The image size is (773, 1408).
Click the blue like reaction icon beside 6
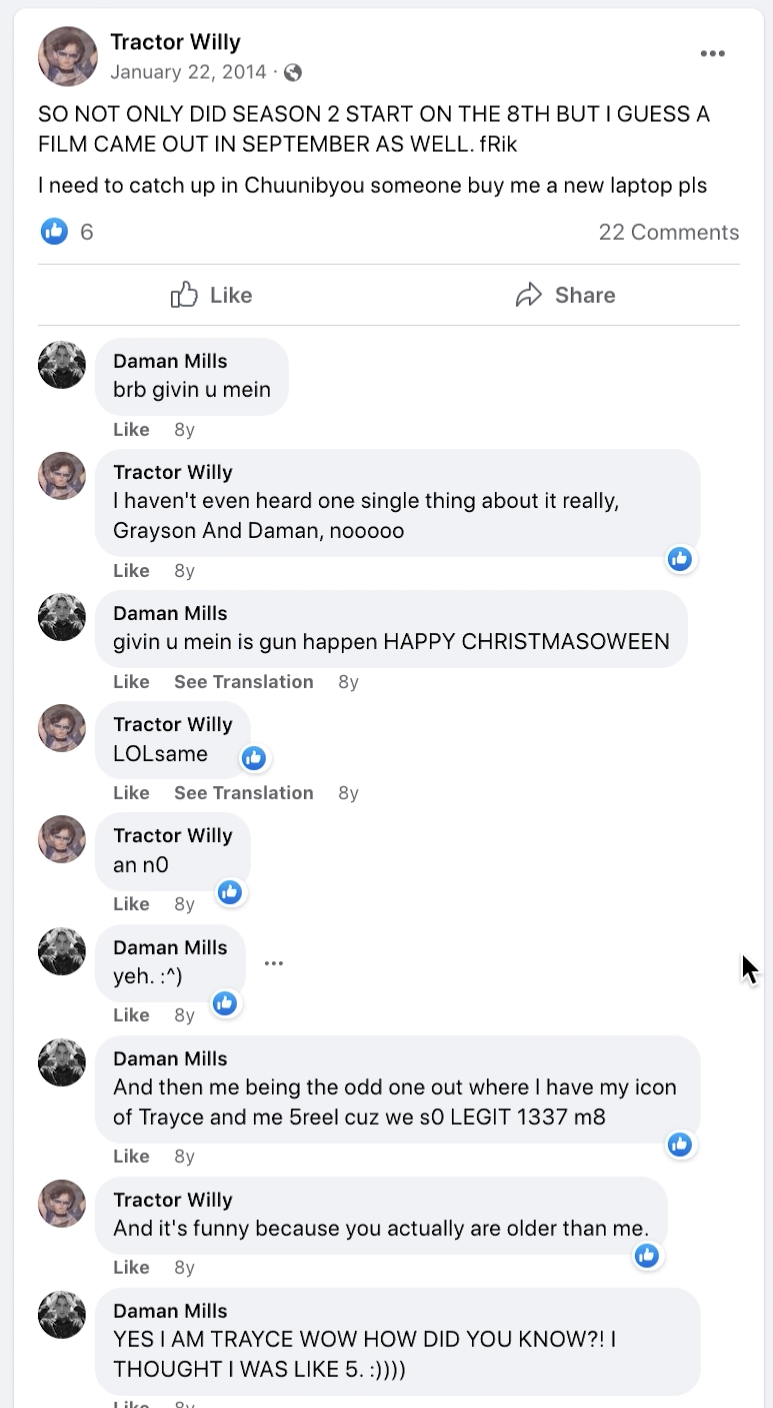tap(54, 232)
